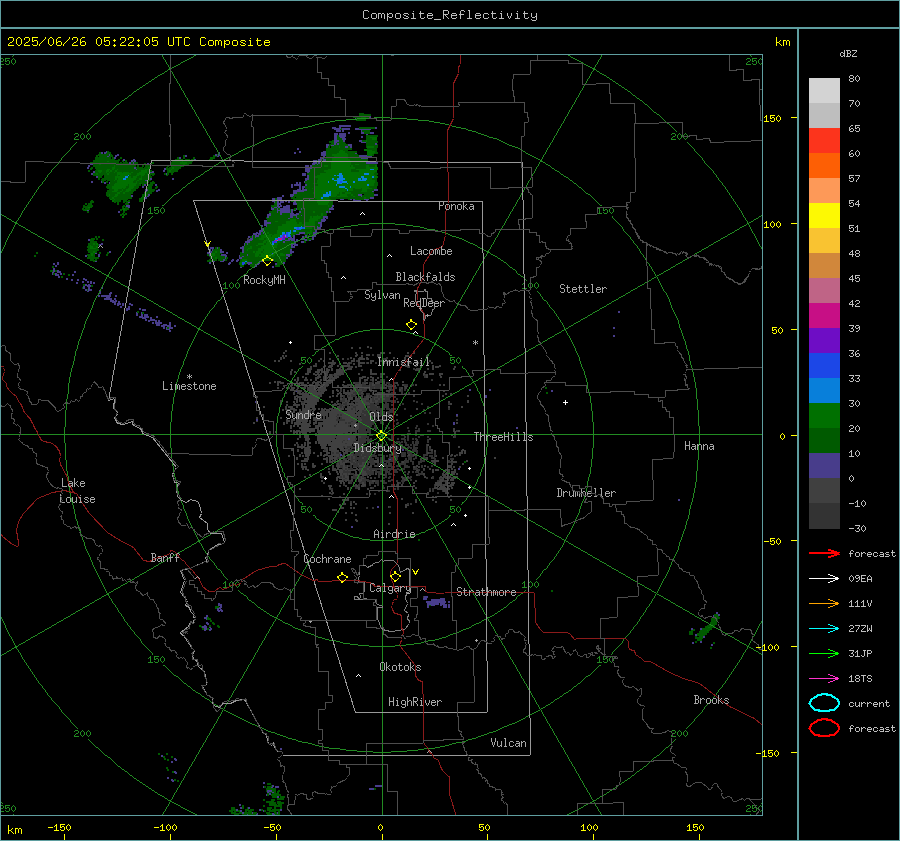Select the Brooks label

pos(711,700)
